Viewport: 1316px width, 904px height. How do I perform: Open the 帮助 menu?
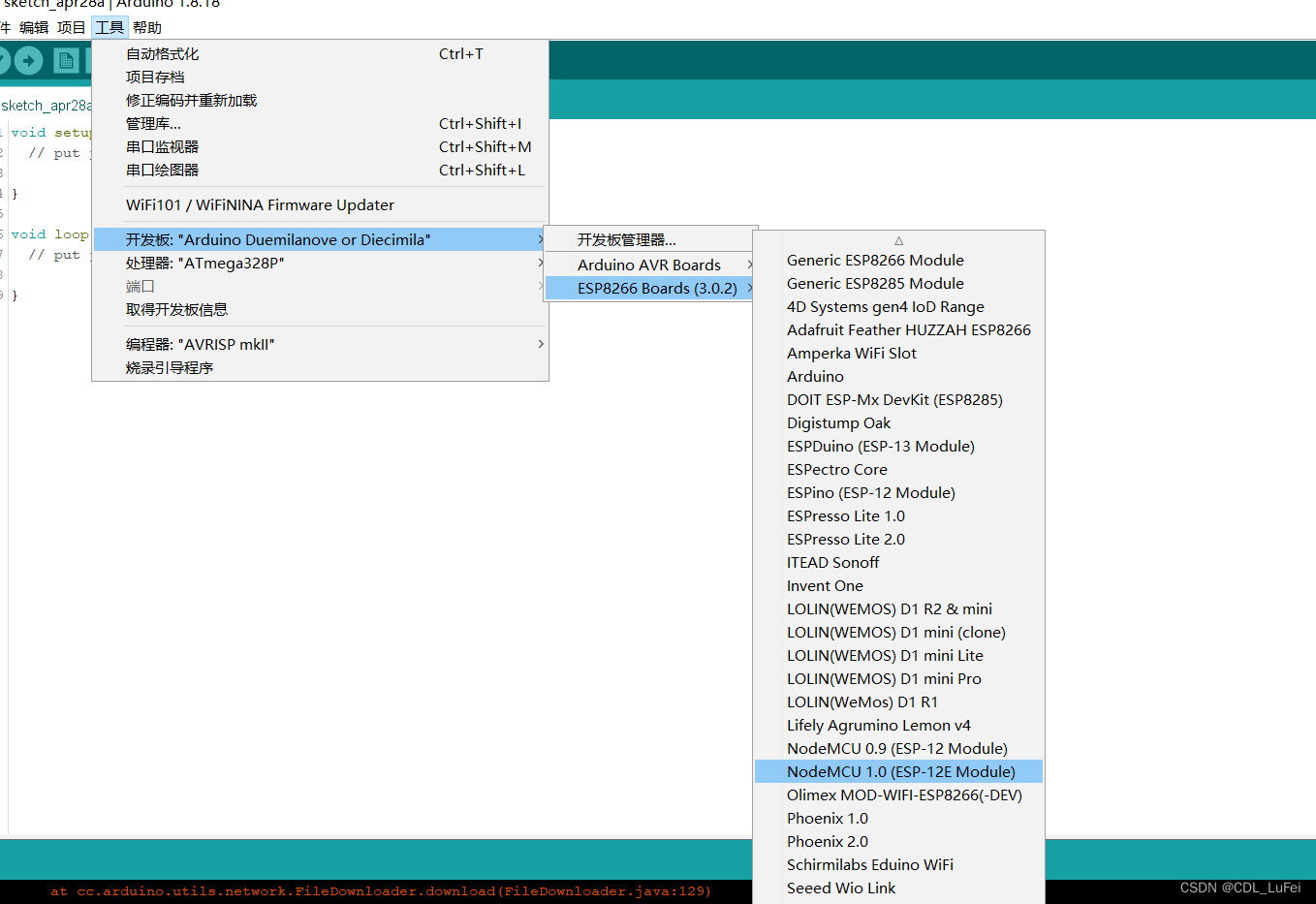[x=147, y=27]
